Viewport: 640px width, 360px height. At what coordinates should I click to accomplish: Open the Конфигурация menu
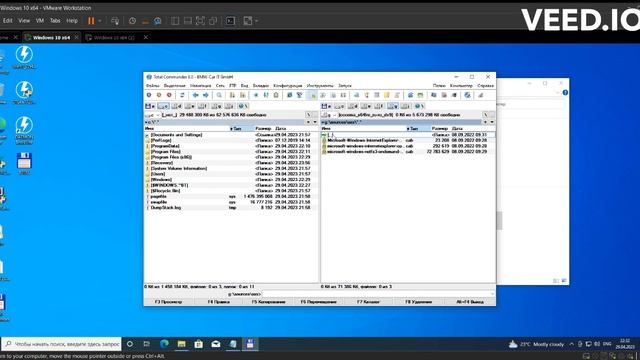288,86
